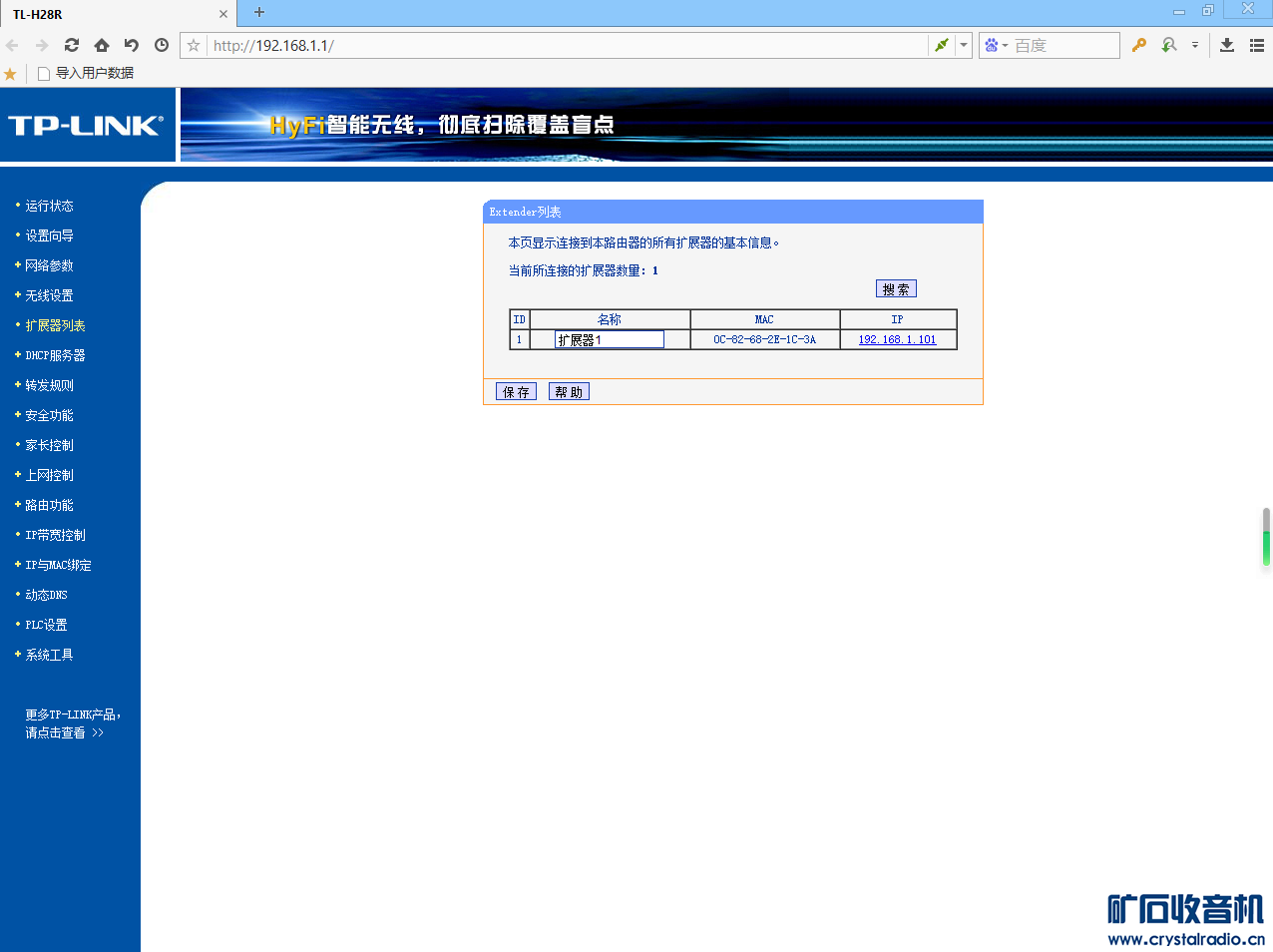1273x952 pixels.
Task: Click MAC address 0C-82-68-2E-1C-3A cell
Action: [x=764, y=339]
